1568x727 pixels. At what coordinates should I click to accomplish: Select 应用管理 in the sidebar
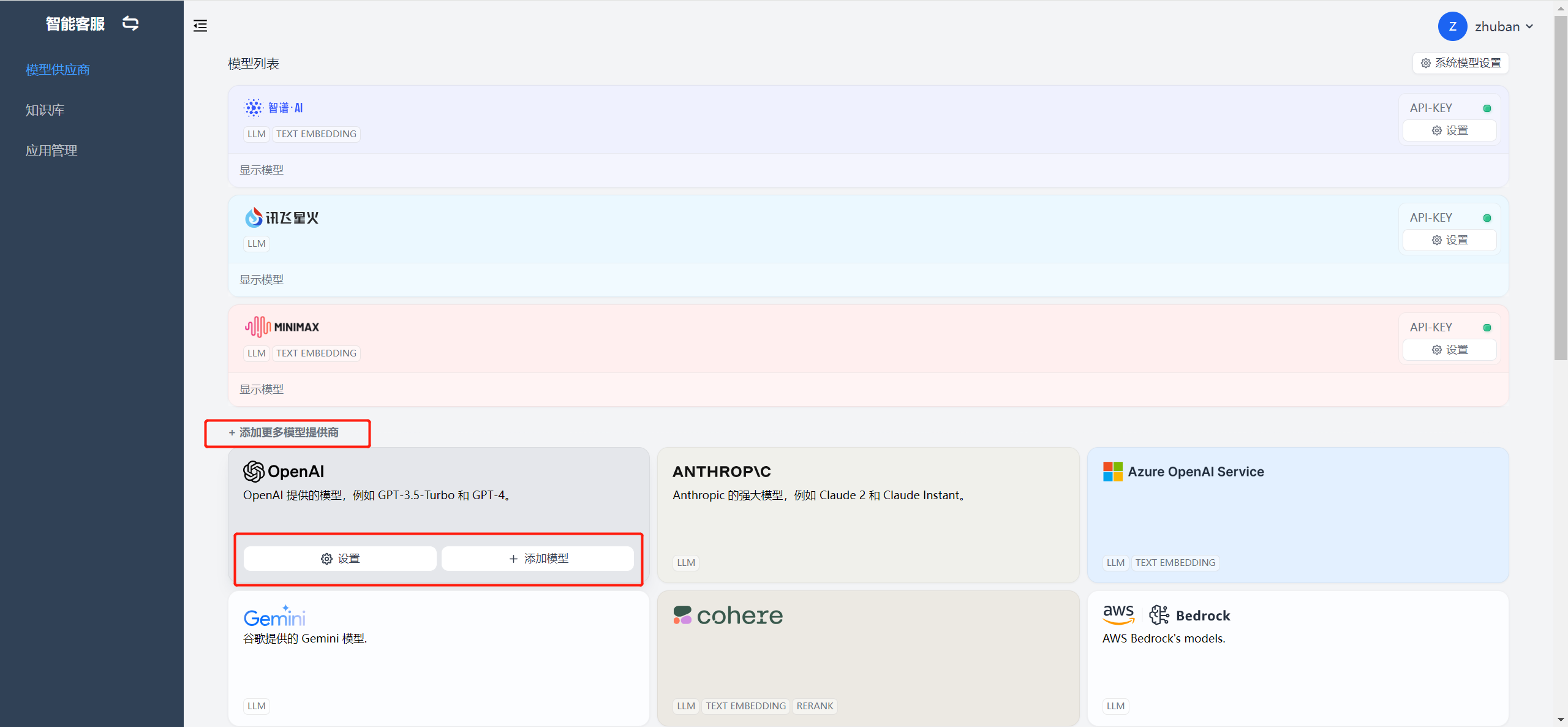click(51, 151)
